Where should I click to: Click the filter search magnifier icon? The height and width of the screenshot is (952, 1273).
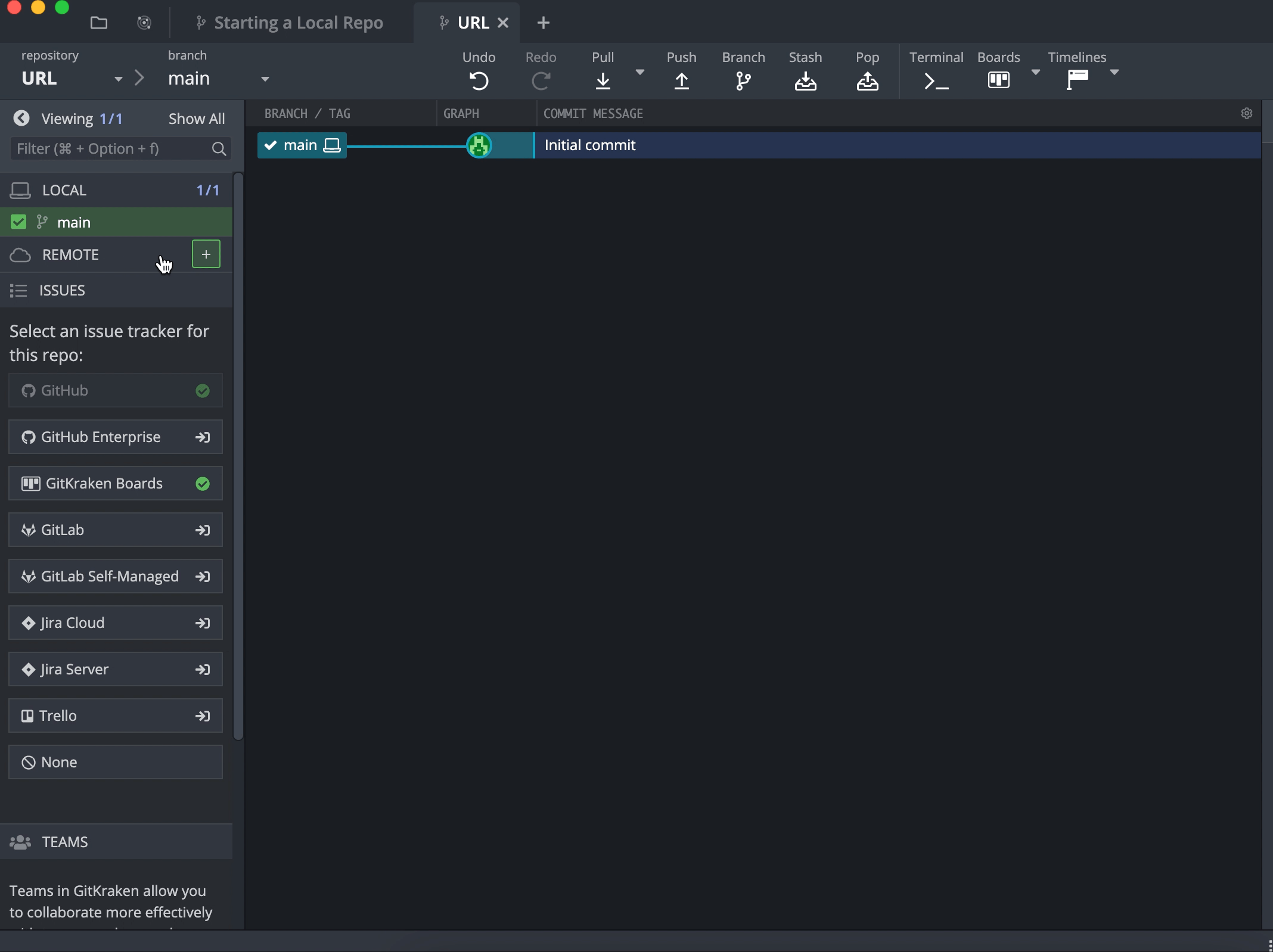[219, 148]
